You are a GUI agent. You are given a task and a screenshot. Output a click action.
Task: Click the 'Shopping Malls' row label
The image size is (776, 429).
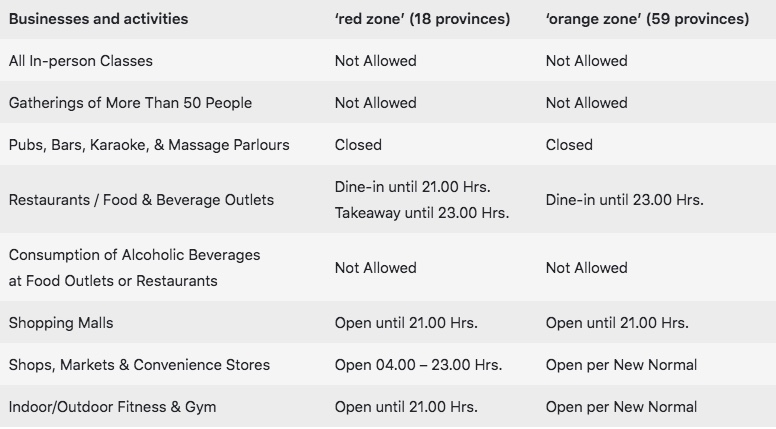tap(61, 323)
